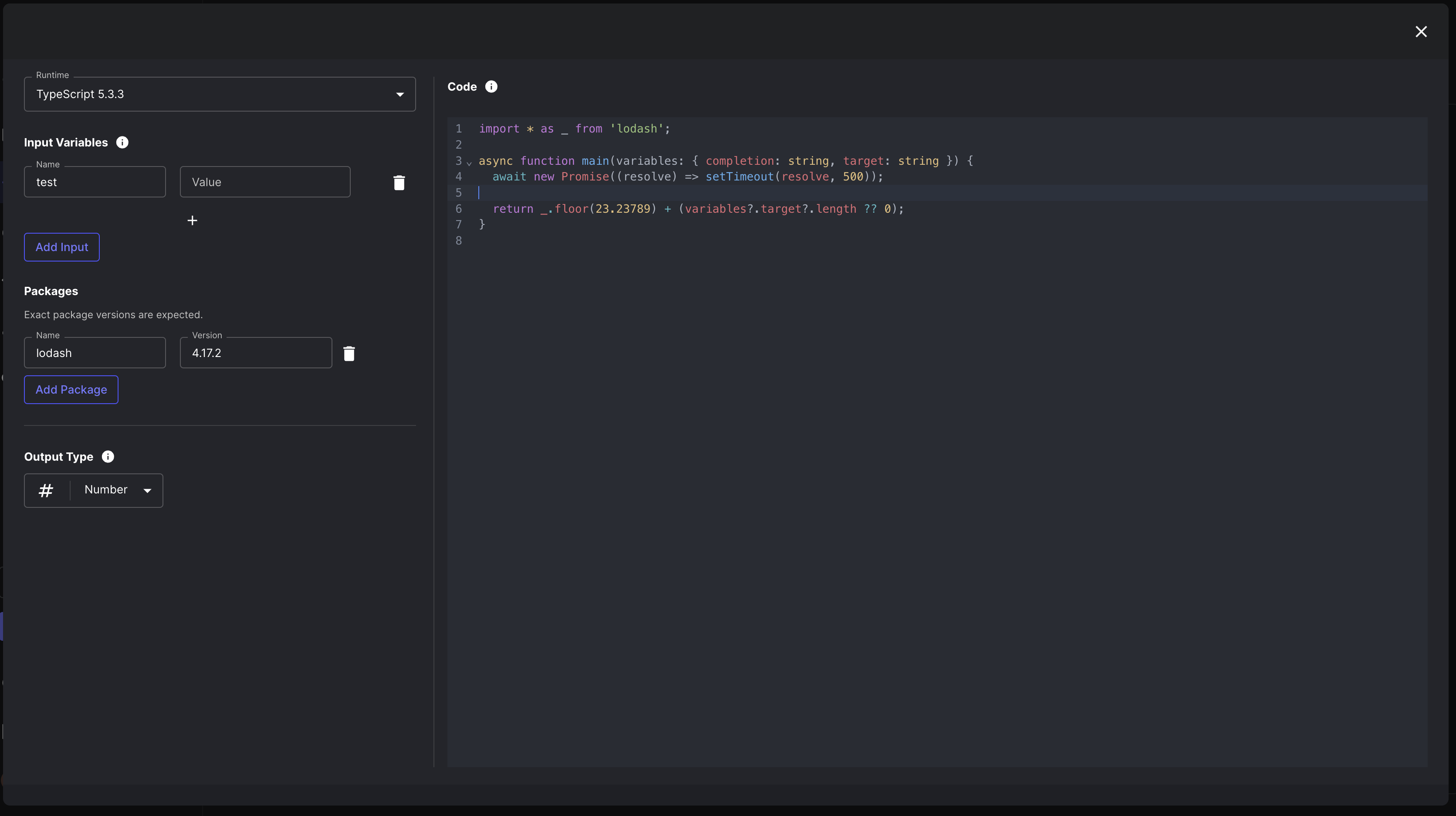Image resolution: width=1456 pixels, height=816 pixels.
Task: Click the plus icon below the Value field
Action: 192,221
